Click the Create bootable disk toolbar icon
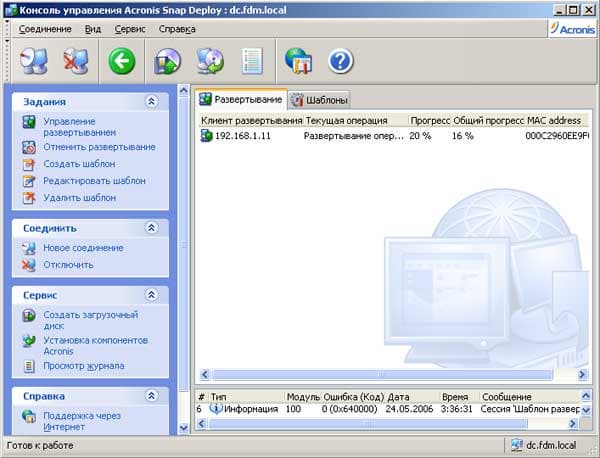 167,61
